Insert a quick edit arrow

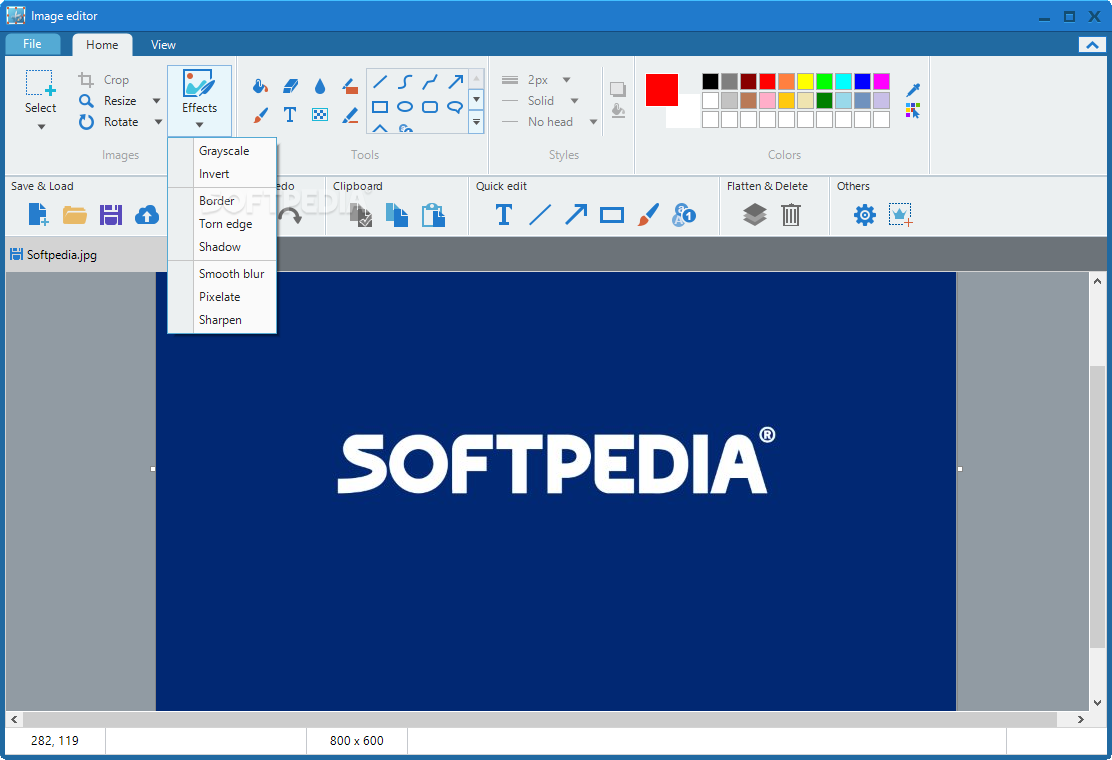(x=576, y=214)
